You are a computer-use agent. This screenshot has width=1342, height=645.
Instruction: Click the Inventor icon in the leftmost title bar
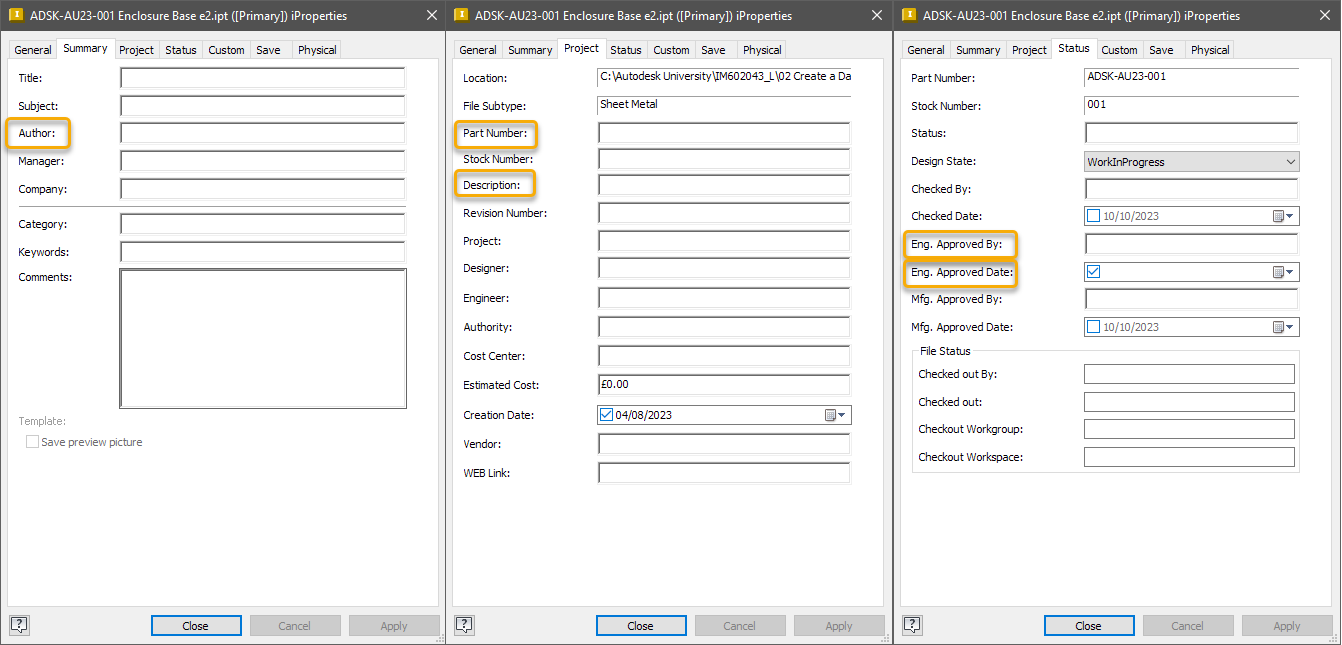[x=16, y=16]
